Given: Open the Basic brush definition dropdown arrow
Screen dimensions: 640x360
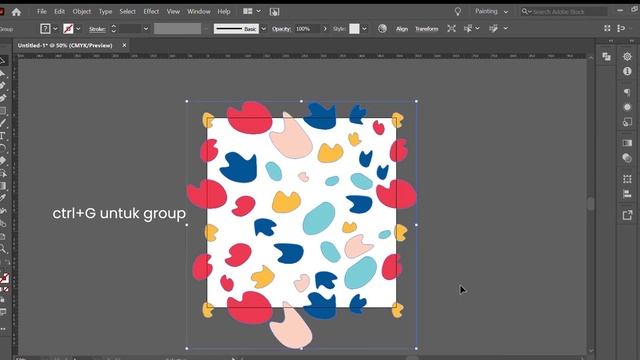Looking at the screenshot, I should click(263, 29).
